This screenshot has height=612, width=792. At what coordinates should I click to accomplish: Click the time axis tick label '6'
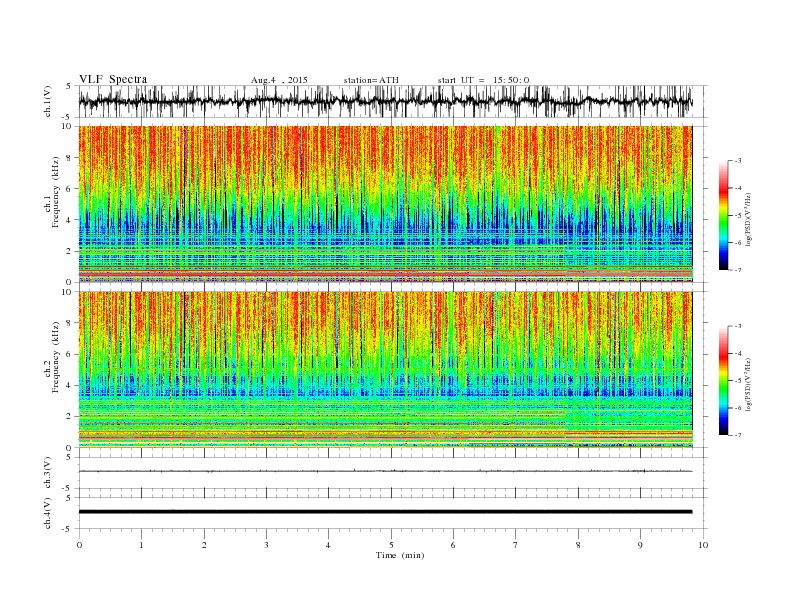point(453,545)
